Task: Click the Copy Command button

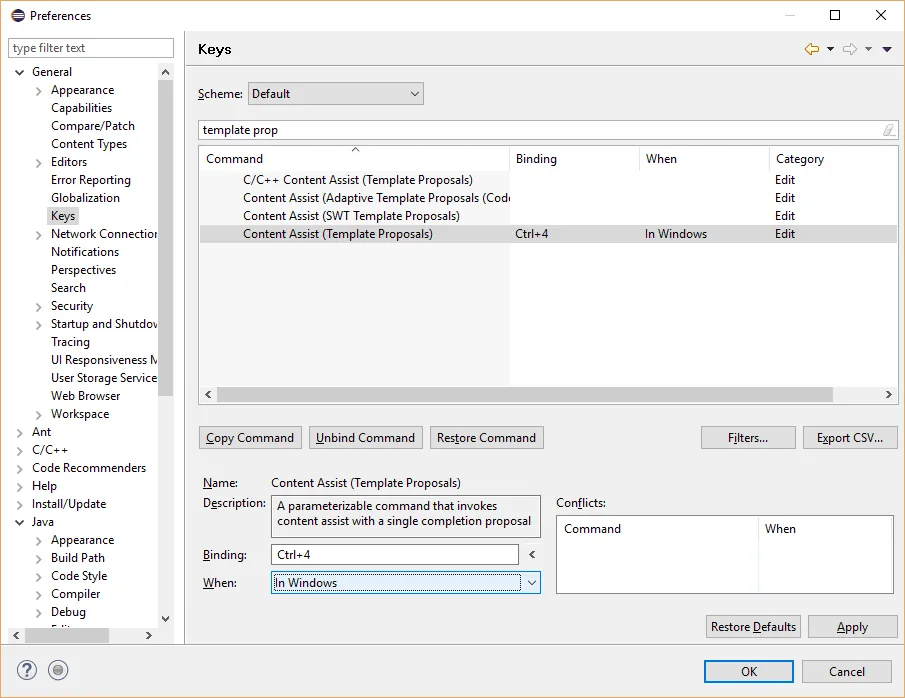Action: coord(250,438)
